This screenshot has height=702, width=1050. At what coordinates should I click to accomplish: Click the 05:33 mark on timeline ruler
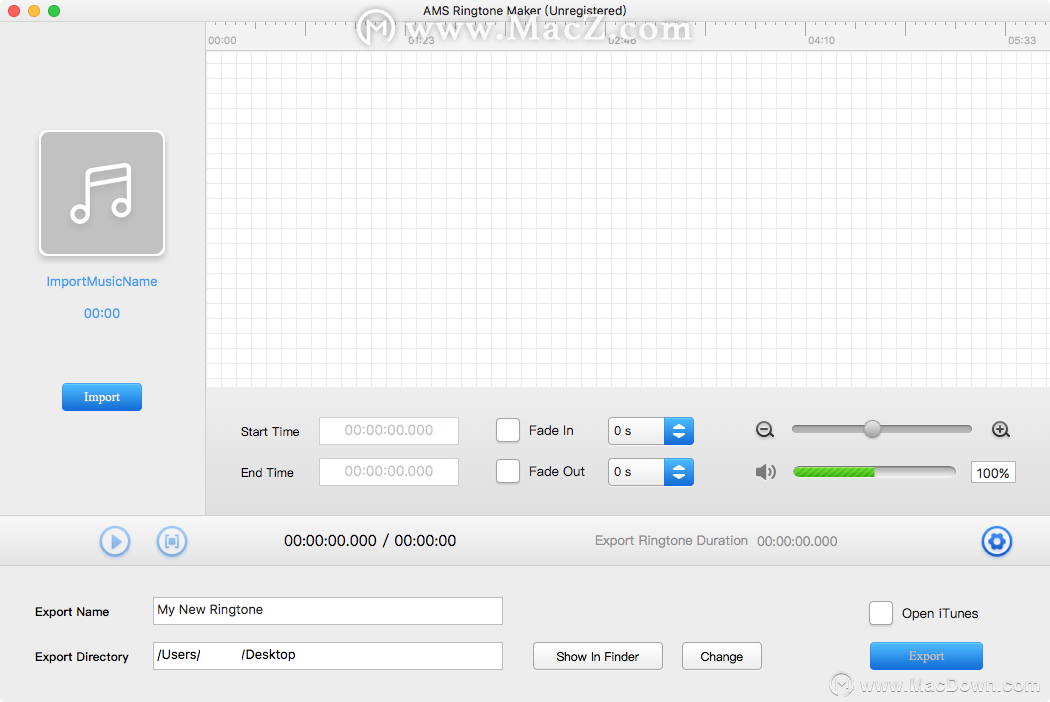(x=1022, y=40)
